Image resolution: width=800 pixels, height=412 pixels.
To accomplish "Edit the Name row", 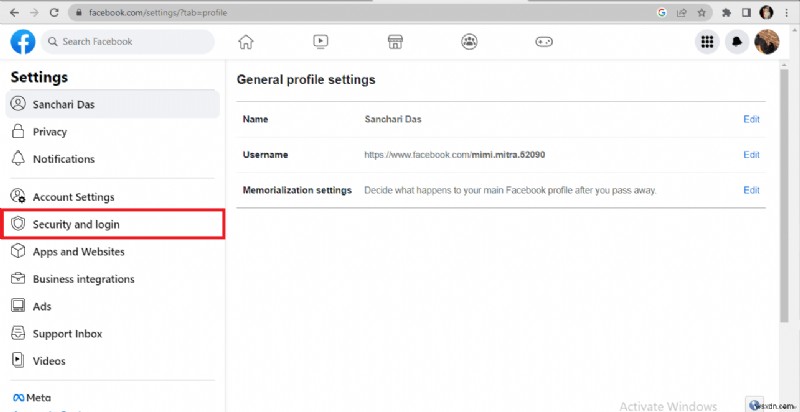I will click(751, 119).
